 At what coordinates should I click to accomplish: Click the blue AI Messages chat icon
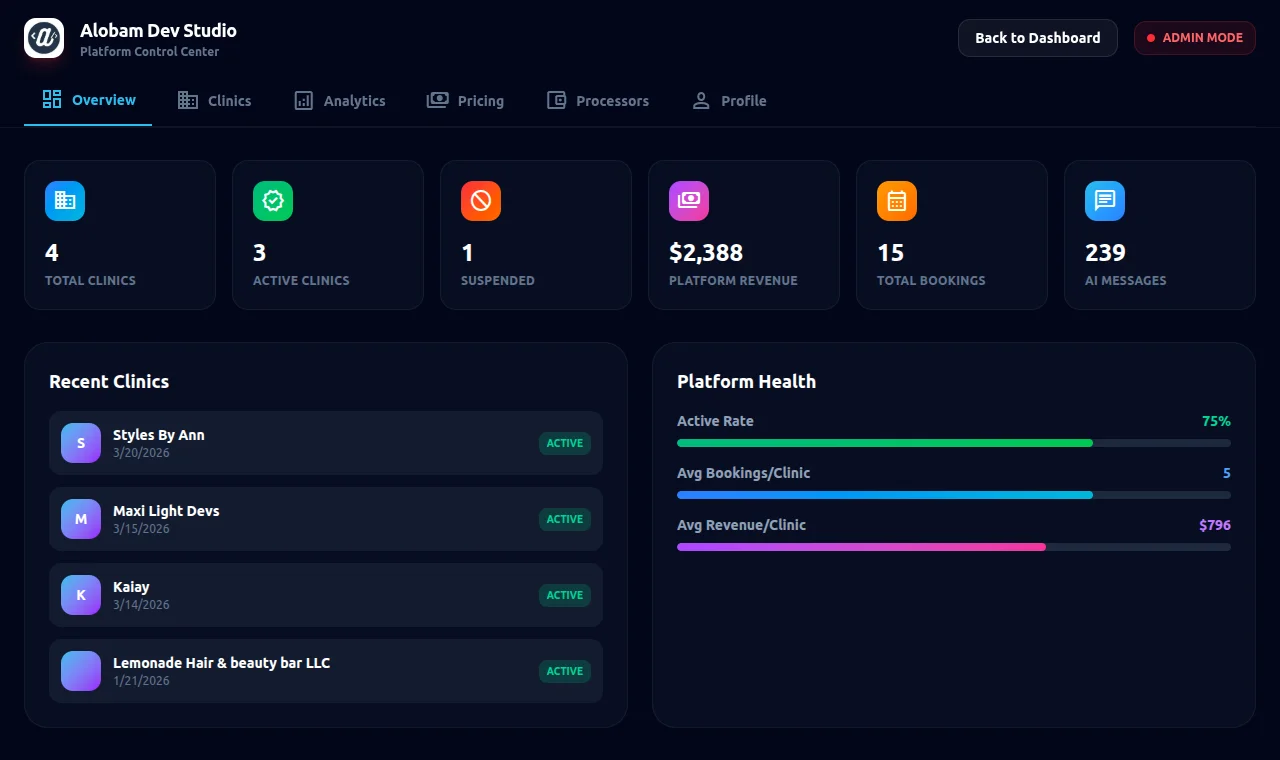click(x=1105, y=201)
